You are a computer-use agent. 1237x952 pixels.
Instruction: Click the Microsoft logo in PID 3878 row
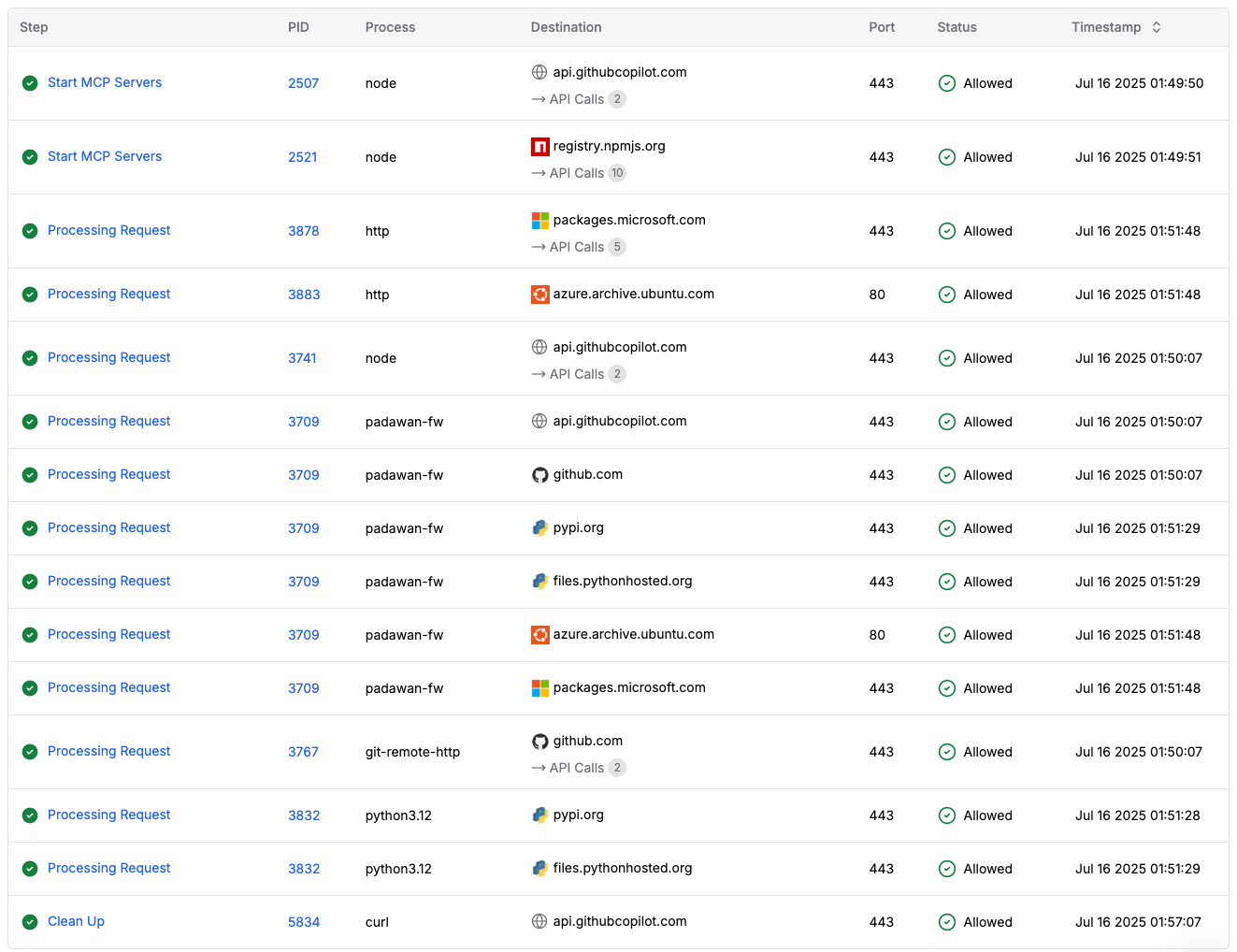pyautogui.click(x=539, y=220)
